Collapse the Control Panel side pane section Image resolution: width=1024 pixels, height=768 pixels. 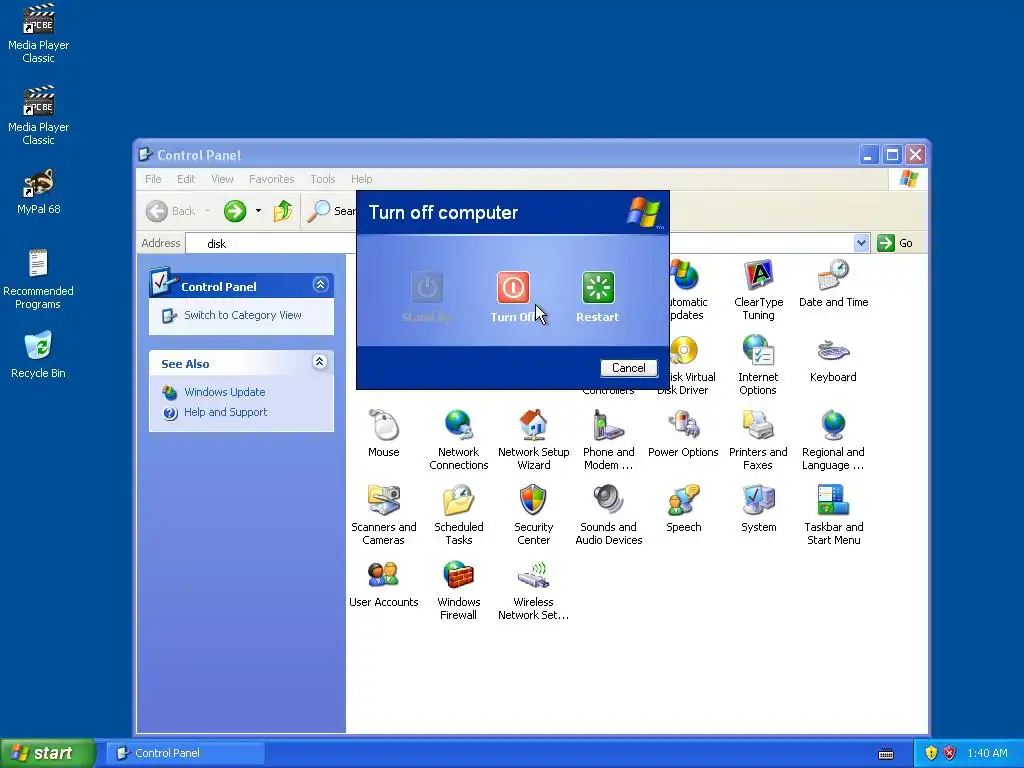(x=320, y=284)
